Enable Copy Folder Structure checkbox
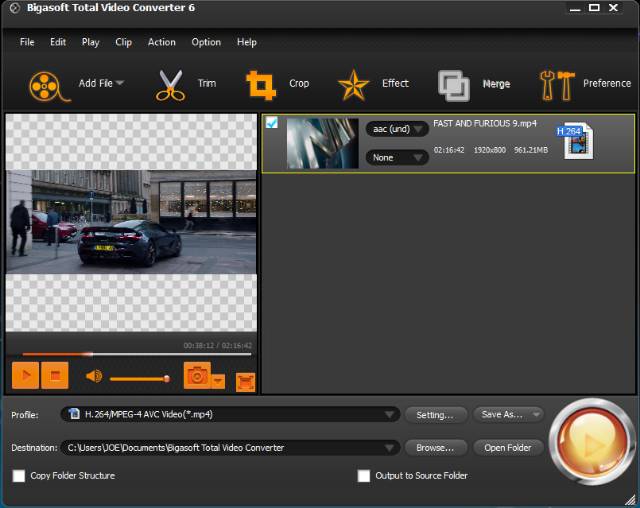Screen dimensions: 640x508 (19, 476)
